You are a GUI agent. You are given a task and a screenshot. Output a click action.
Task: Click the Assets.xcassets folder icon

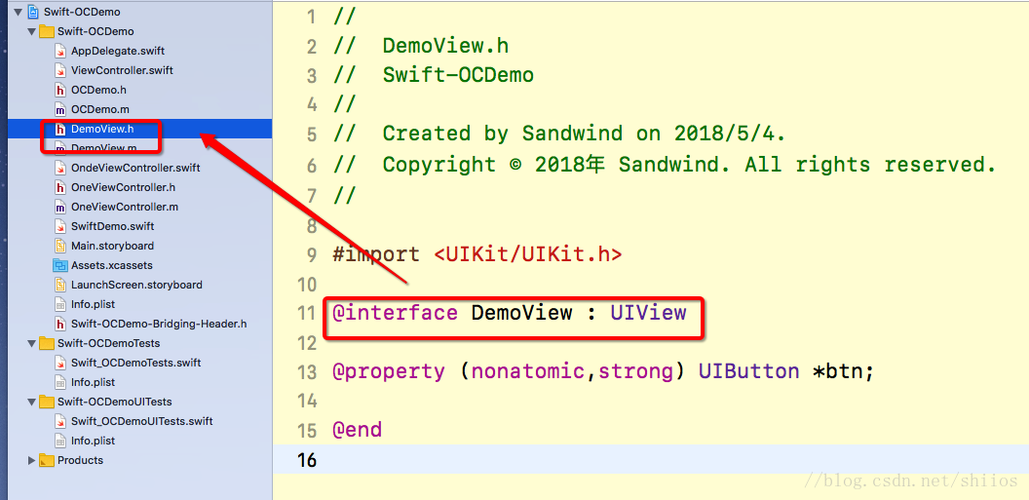[x=61, y=265]
